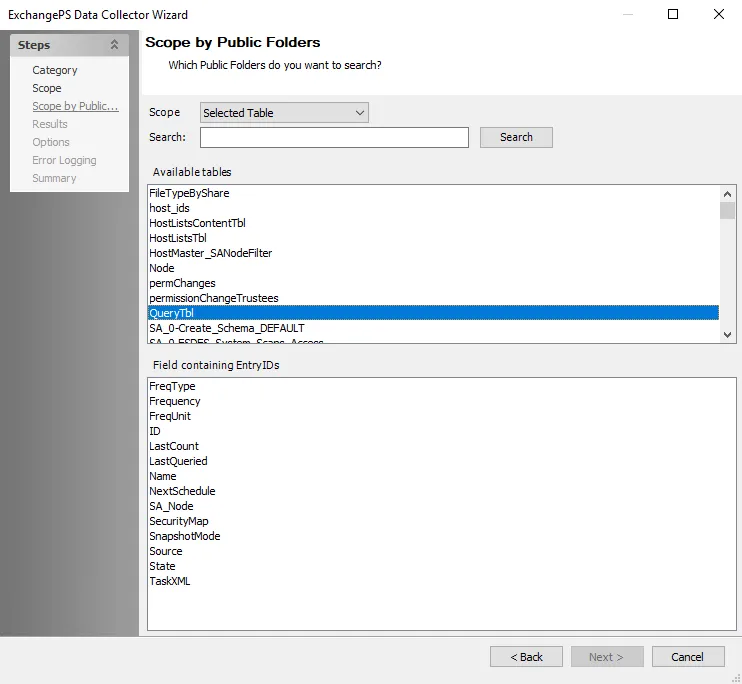Screen dimensions: 742x684
Task: Select SA_0-Create_Schema_DEFAULT table
Action: [x=433, y=328]
